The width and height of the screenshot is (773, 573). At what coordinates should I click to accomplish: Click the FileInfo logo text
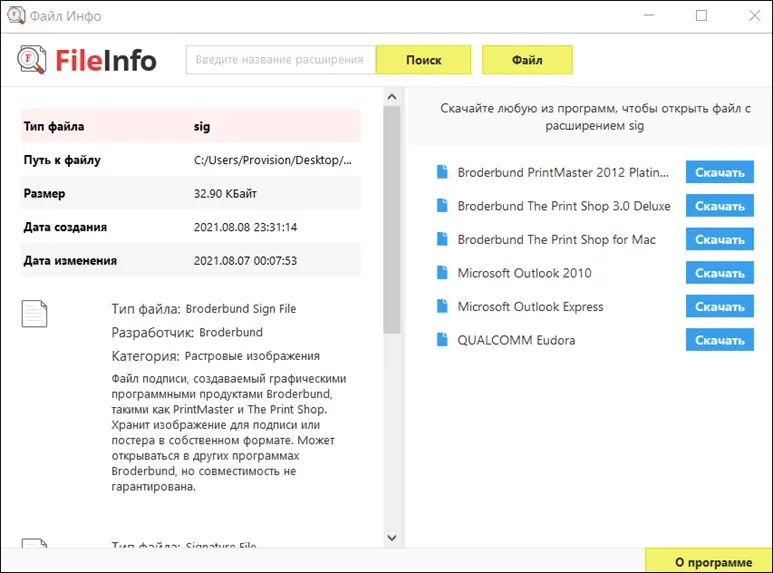[105, 60]
